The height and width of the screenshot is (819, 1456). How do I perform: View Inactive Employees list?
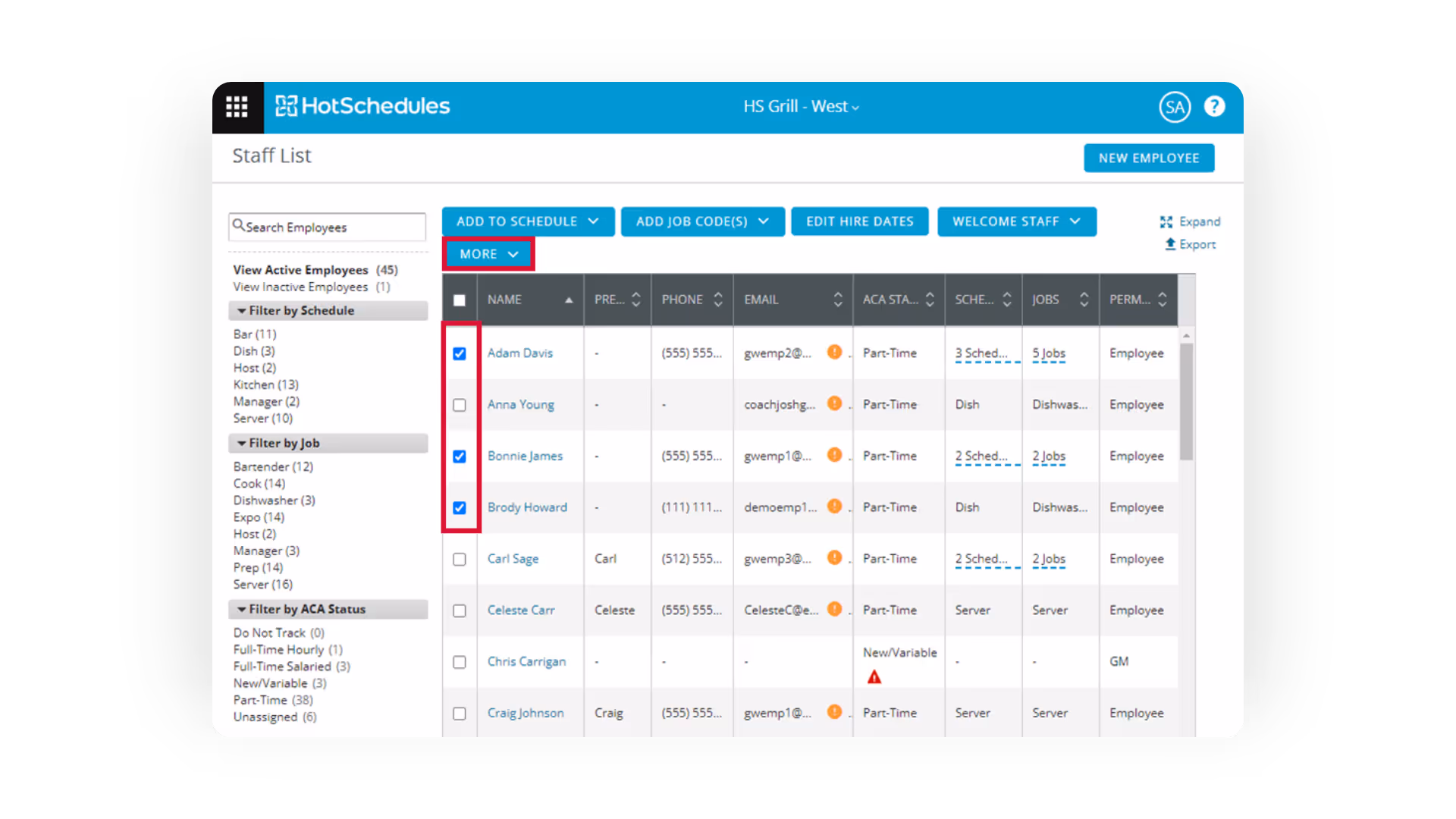pos(300,287)
